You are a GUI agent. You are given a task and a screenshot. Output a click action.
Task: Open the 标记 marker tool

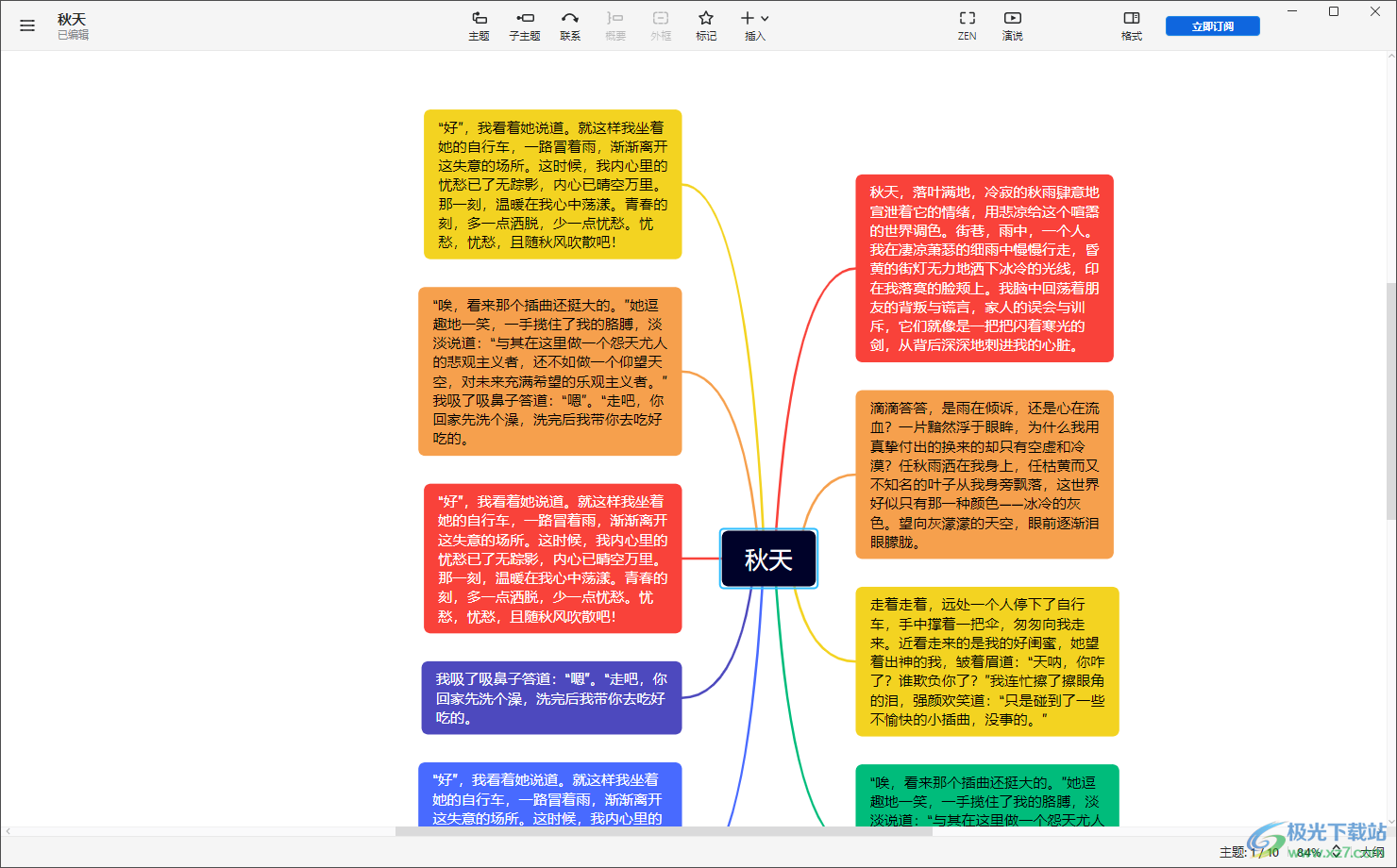[706, 25]
